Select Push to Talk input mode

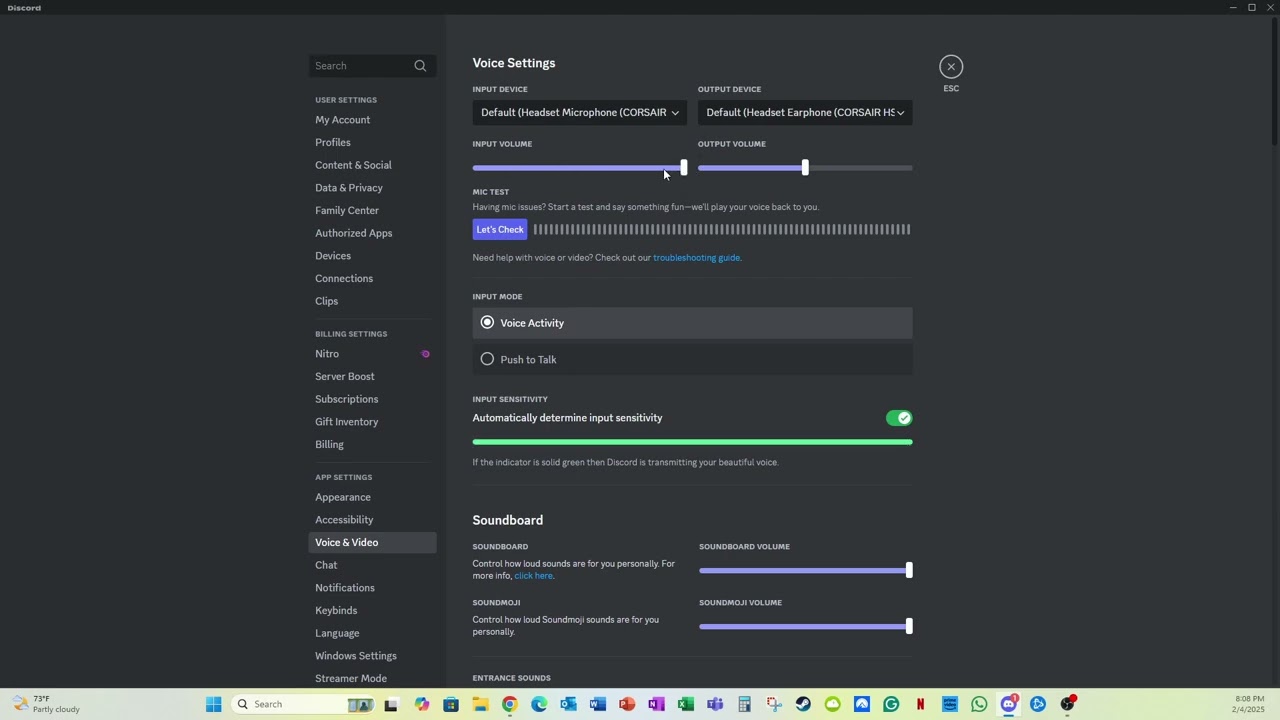692,359
